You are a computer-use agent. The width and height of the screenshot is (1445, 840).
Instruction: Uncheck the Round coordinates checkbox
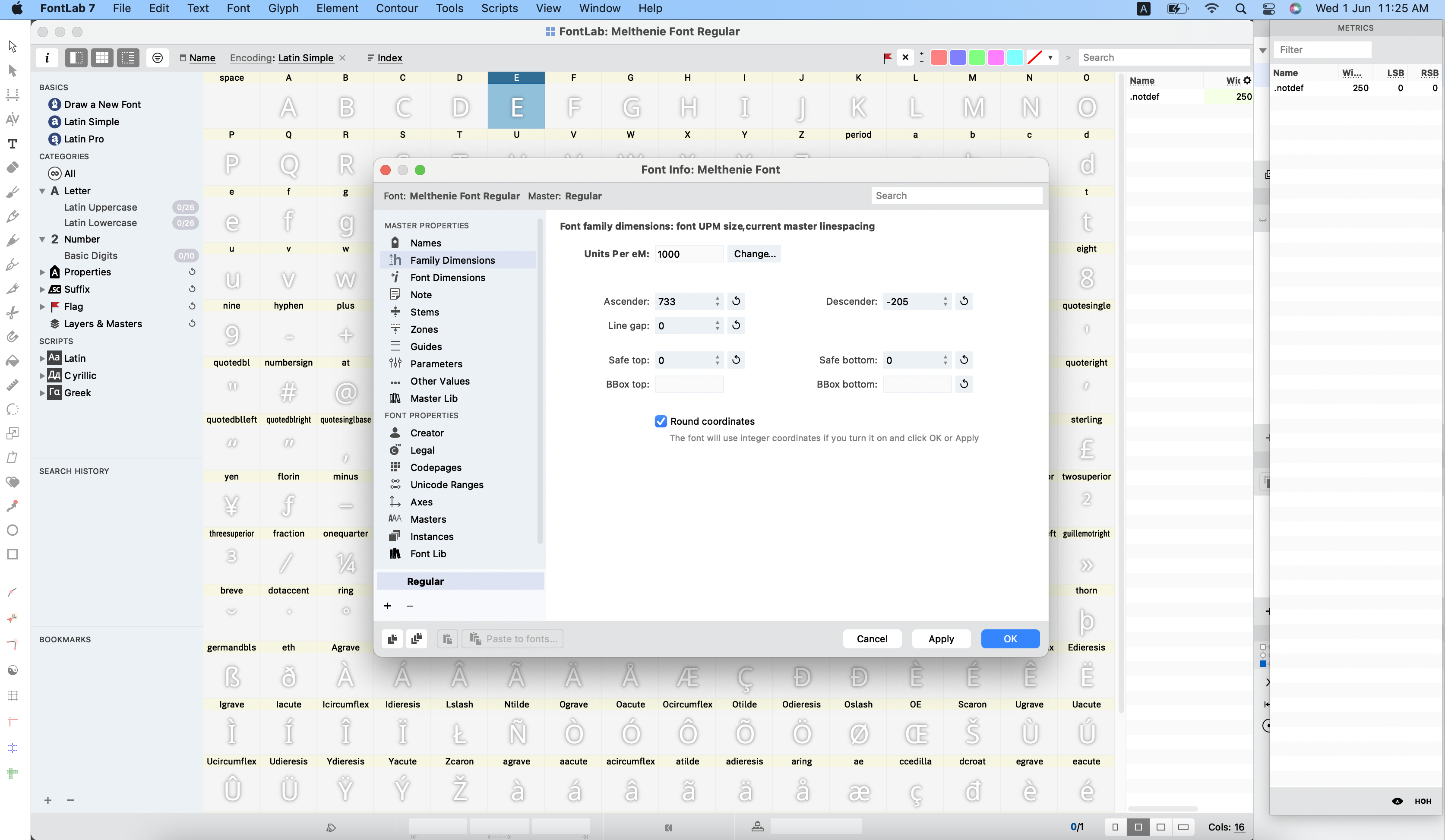coord(661,421)
